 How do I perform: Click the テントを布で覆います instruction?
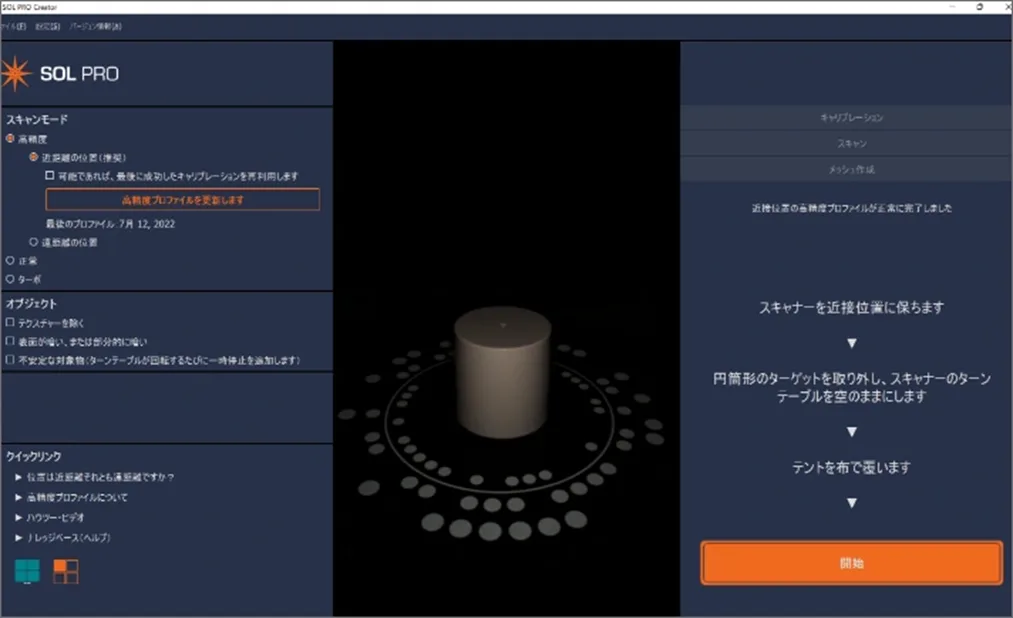point(851,467)
